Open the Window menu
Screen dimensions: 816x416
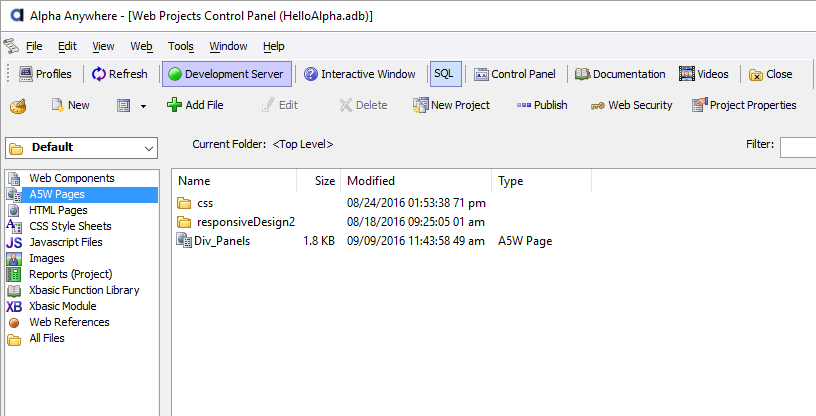pyautogui.click(x=228, y=46)
